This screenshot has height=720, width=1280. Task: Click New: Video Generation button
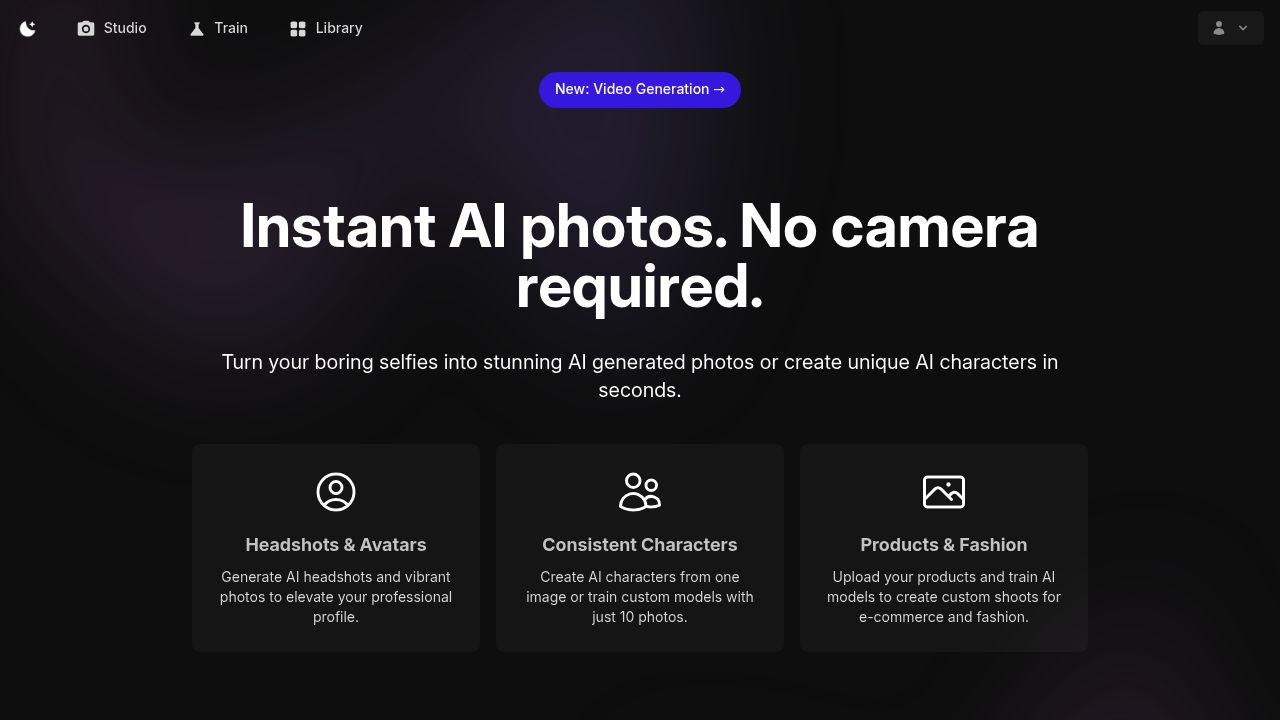click(640, 89)
